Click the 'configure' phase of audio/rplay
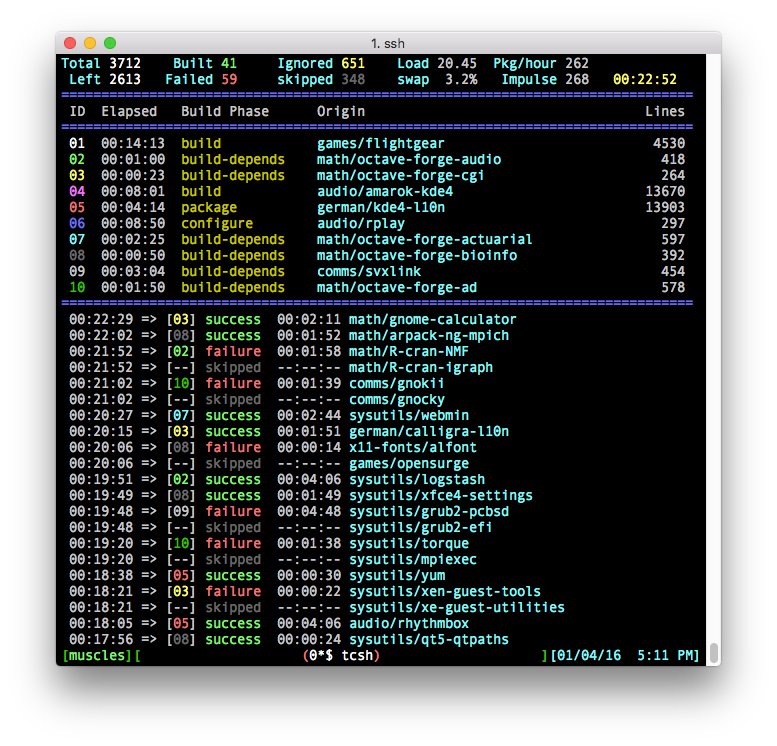Screen dimensions: 777x746 coord(217,223)
